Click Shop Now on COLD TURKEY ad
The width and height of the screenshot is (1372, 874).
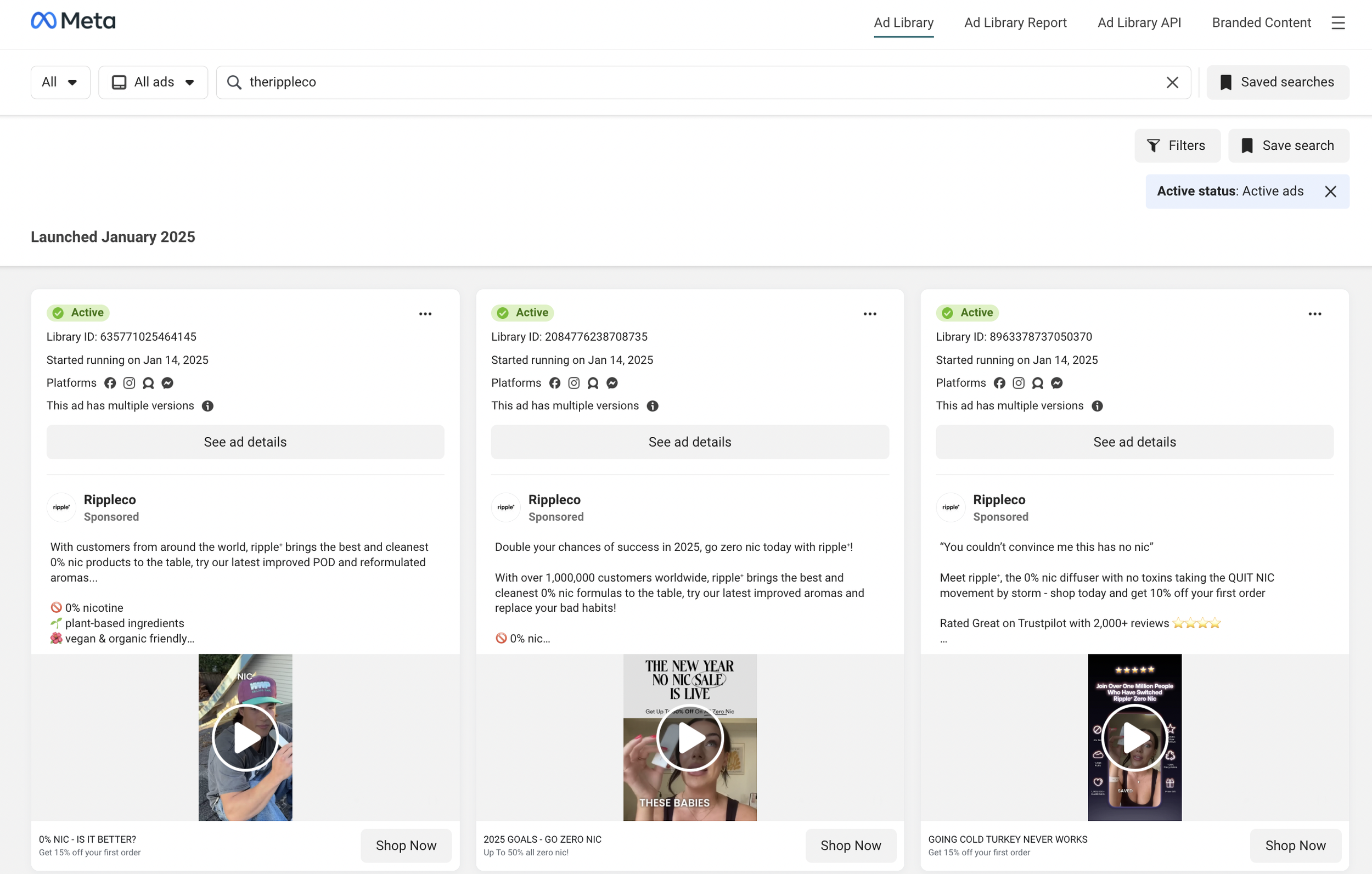[x=1295, y=846]
